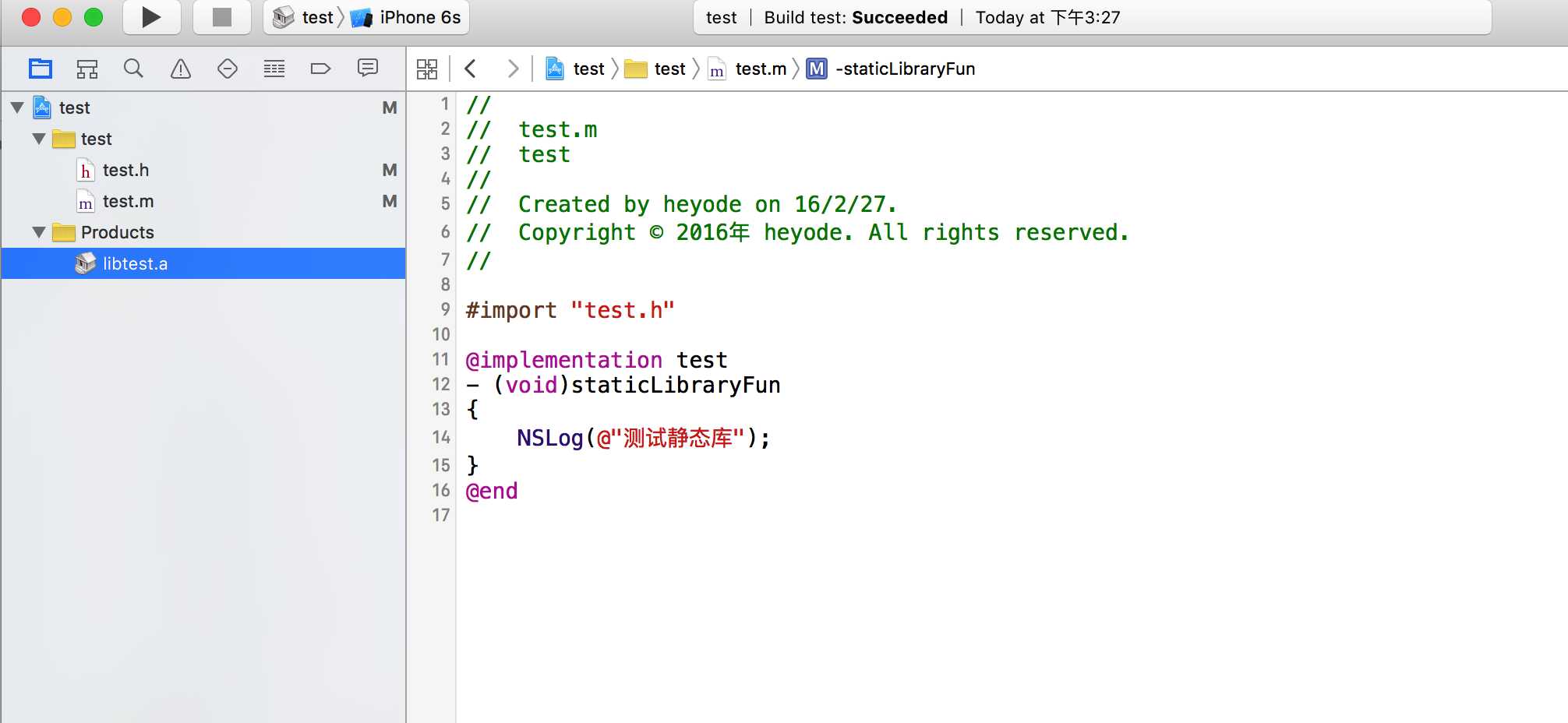Open the Find navigator
The image size is (1568, 723).
133,69
